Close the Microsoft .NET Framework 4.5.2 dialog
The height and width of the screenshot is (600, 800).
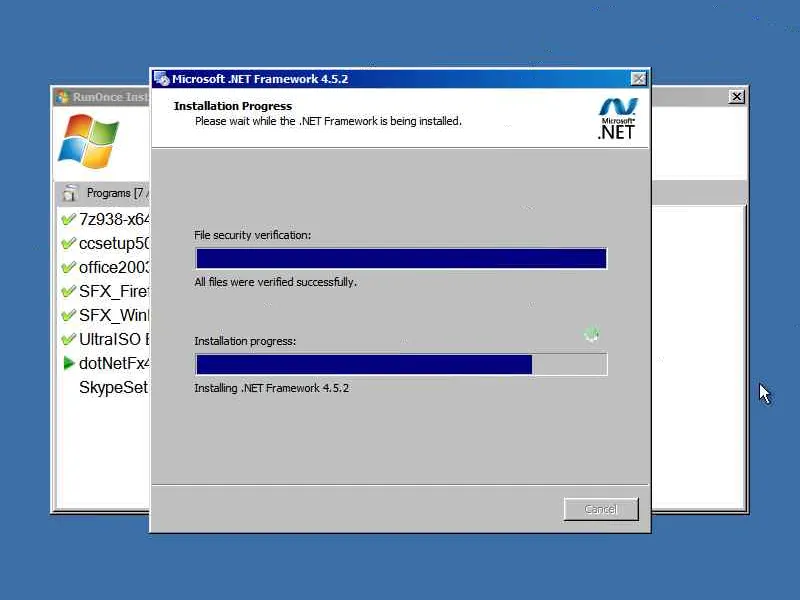tap(638, 79)
